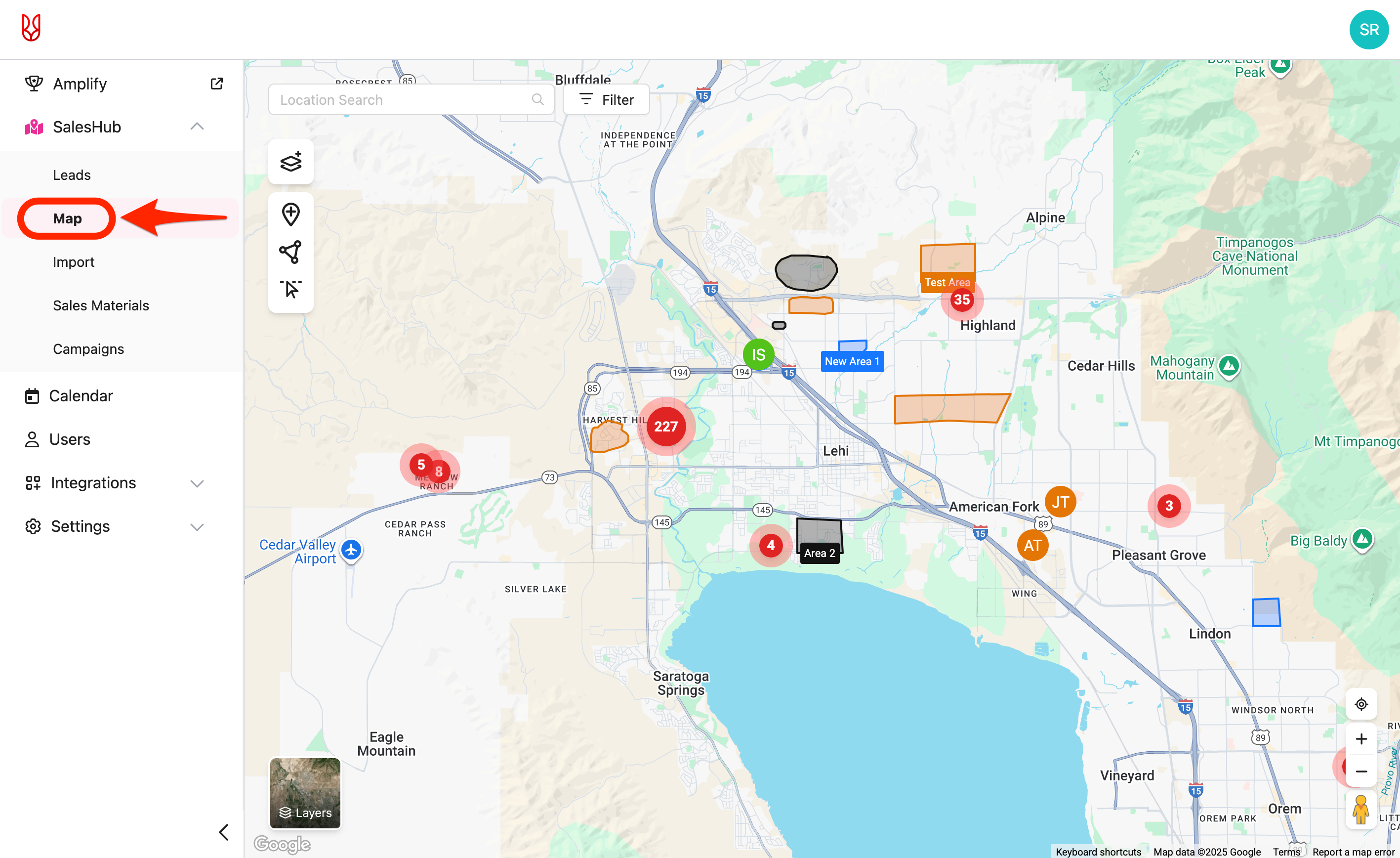Viewport: 1400px width, 858px height.
Task: Collapse the sidebar with left chevron
Action: (224, 832)
